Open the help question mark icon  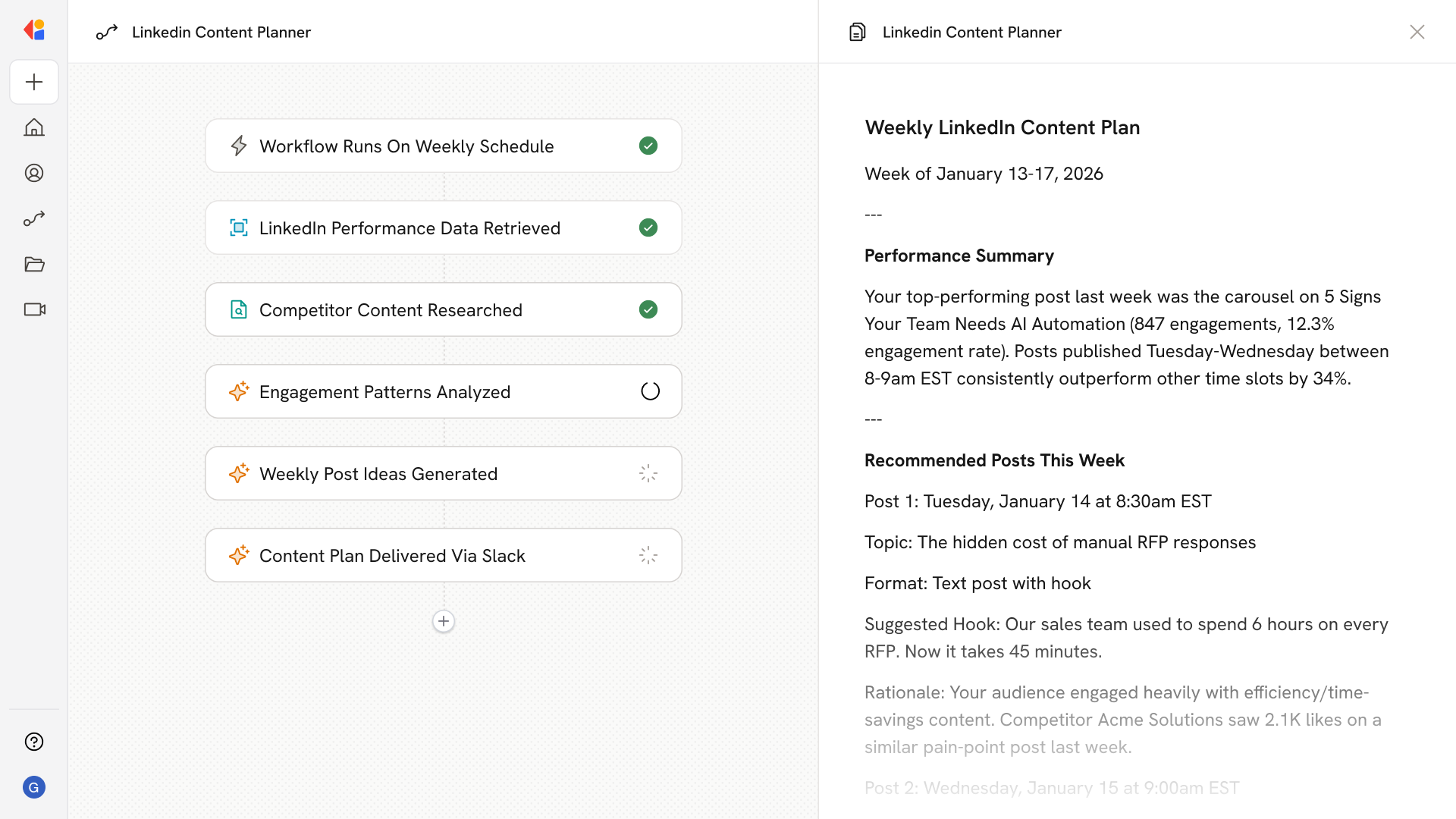pyautogui.click(x=34, y=742)
